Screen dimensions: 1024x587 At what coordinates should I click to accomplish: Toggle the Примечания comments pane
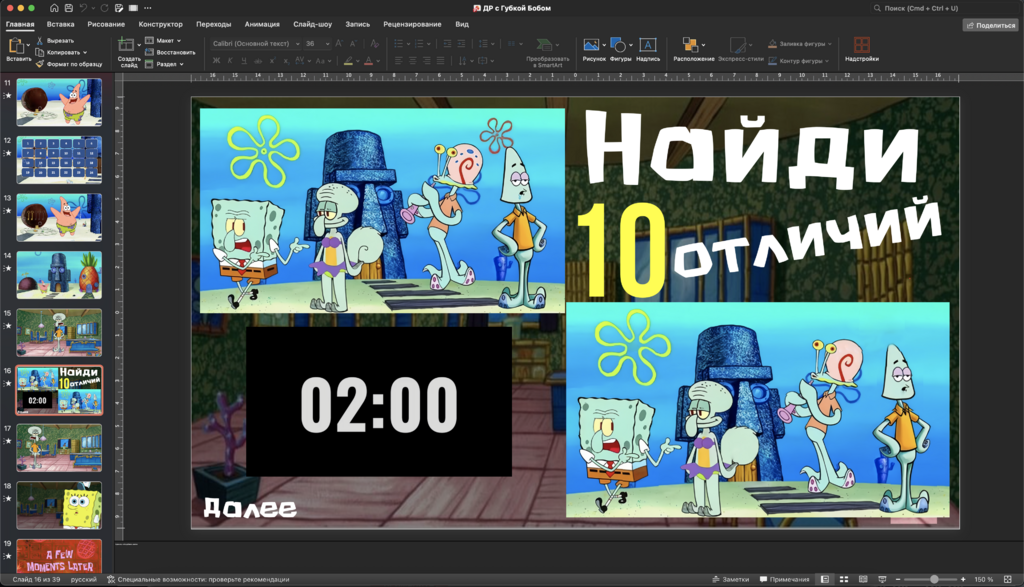(x=784, y=579)
